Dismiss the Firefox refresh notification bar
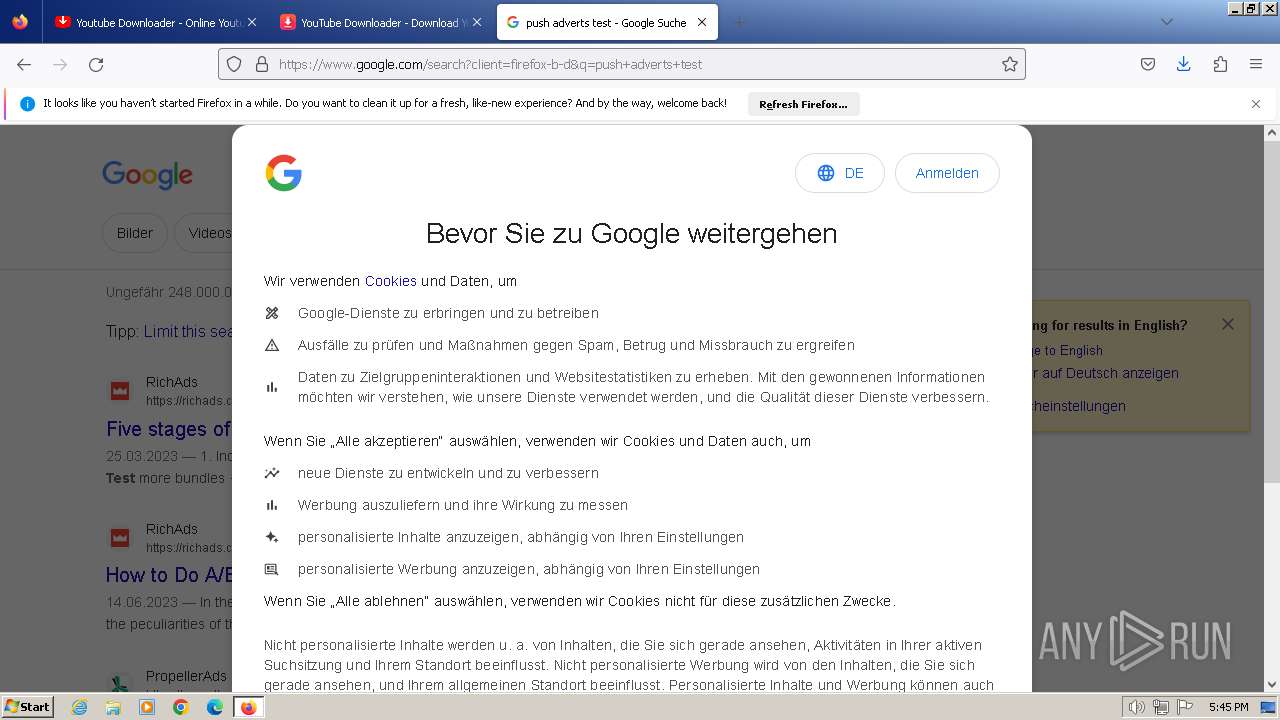Viewport: 1280px width, 720px height. coord(1256,104)
